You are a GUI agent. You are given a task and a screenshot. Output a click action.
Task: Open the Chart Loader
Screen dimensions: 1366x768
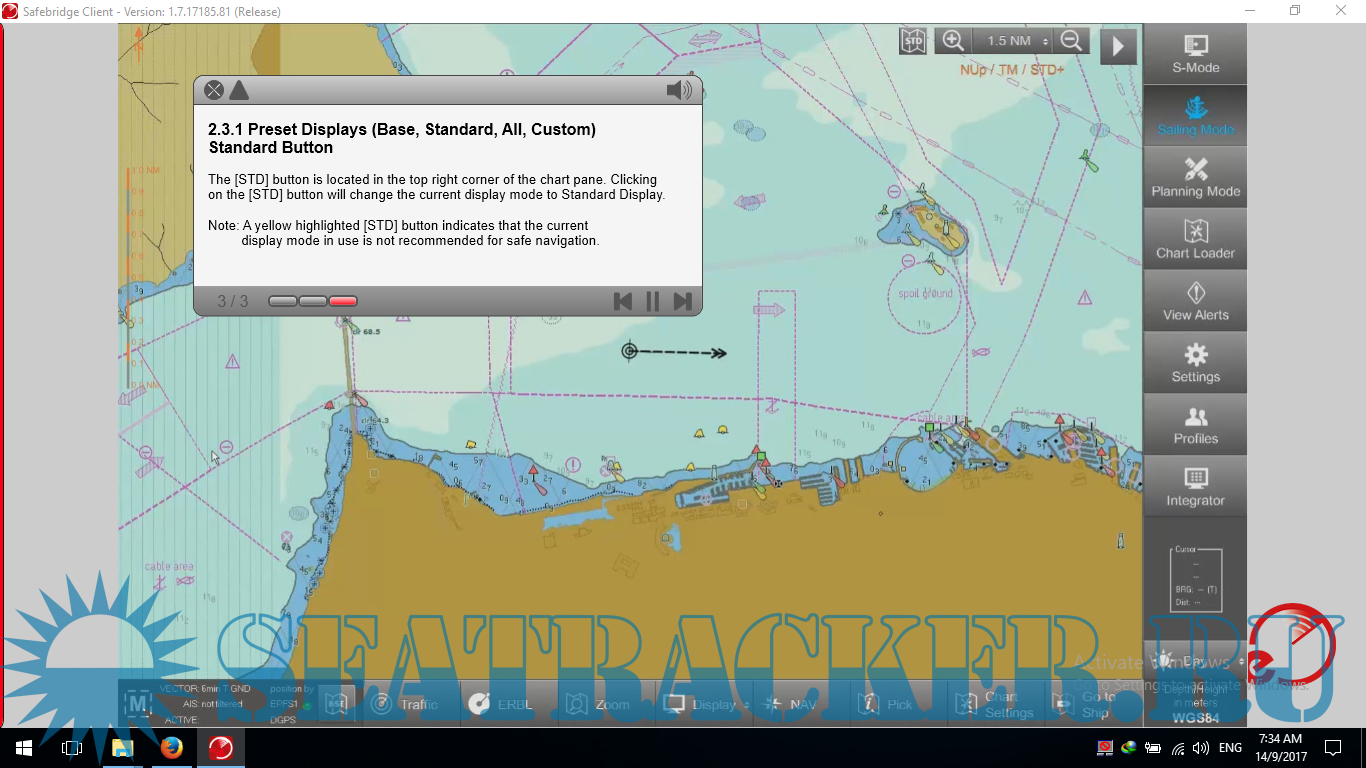coord(1195,240)
